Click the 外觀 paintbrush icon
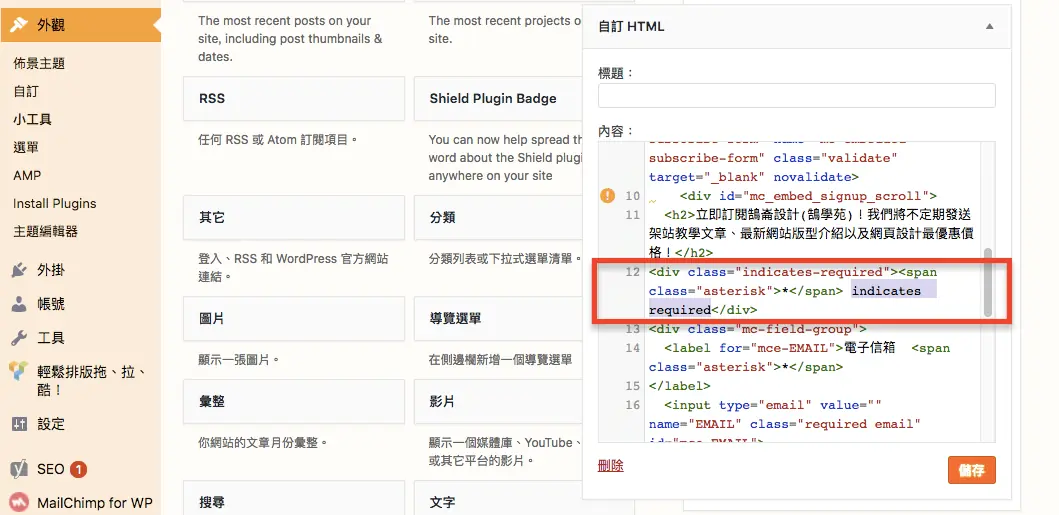The width and height of the screenshot is (1059, 515). click(x=19, y=25)
